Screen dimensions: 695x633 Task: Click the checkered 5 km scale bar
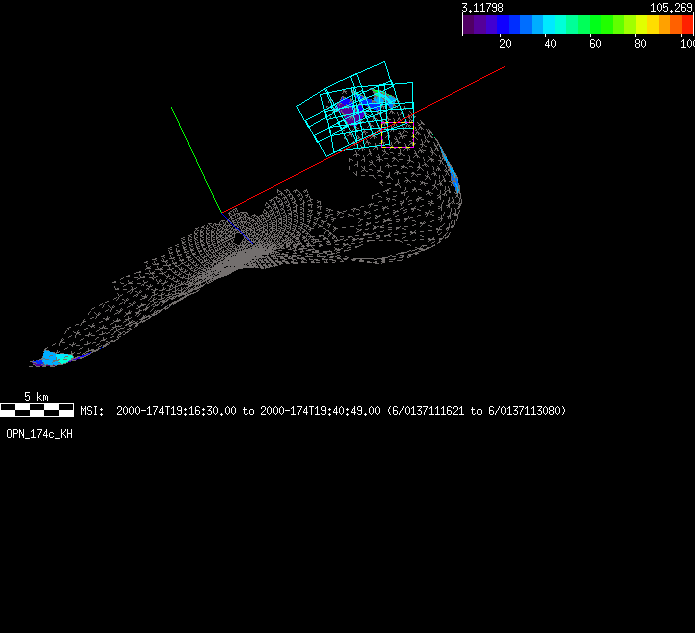(37, 409)
